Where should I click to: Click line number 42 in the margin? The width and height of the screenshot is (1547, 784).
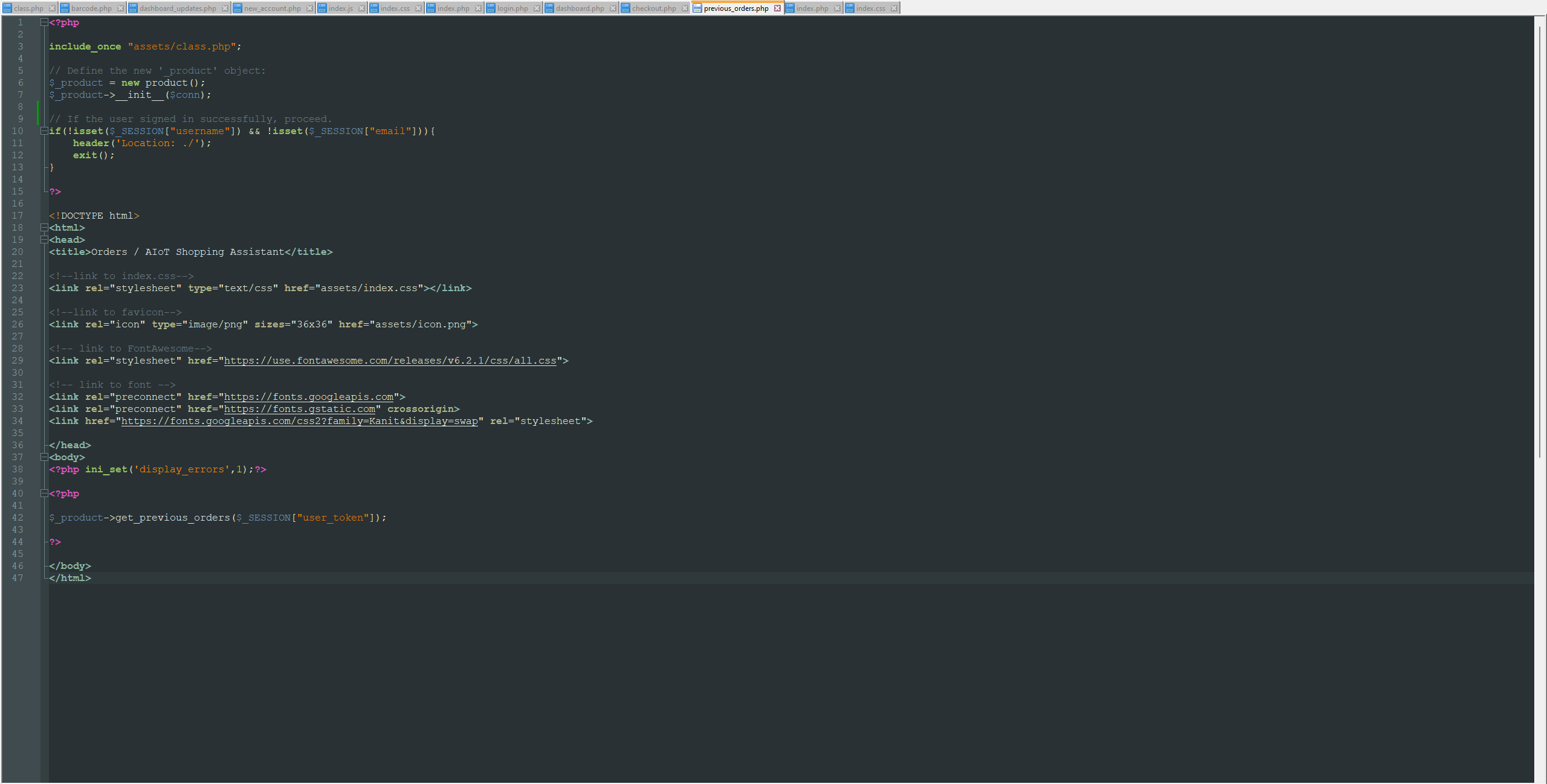[x=18, y=518]
